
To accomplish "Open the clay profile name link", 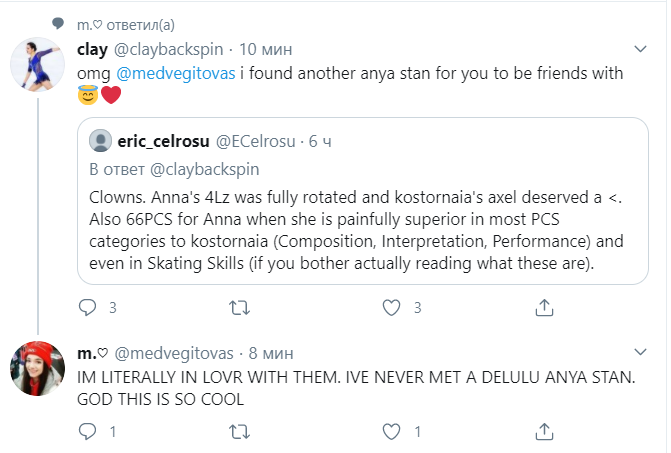I will (90, 48).
